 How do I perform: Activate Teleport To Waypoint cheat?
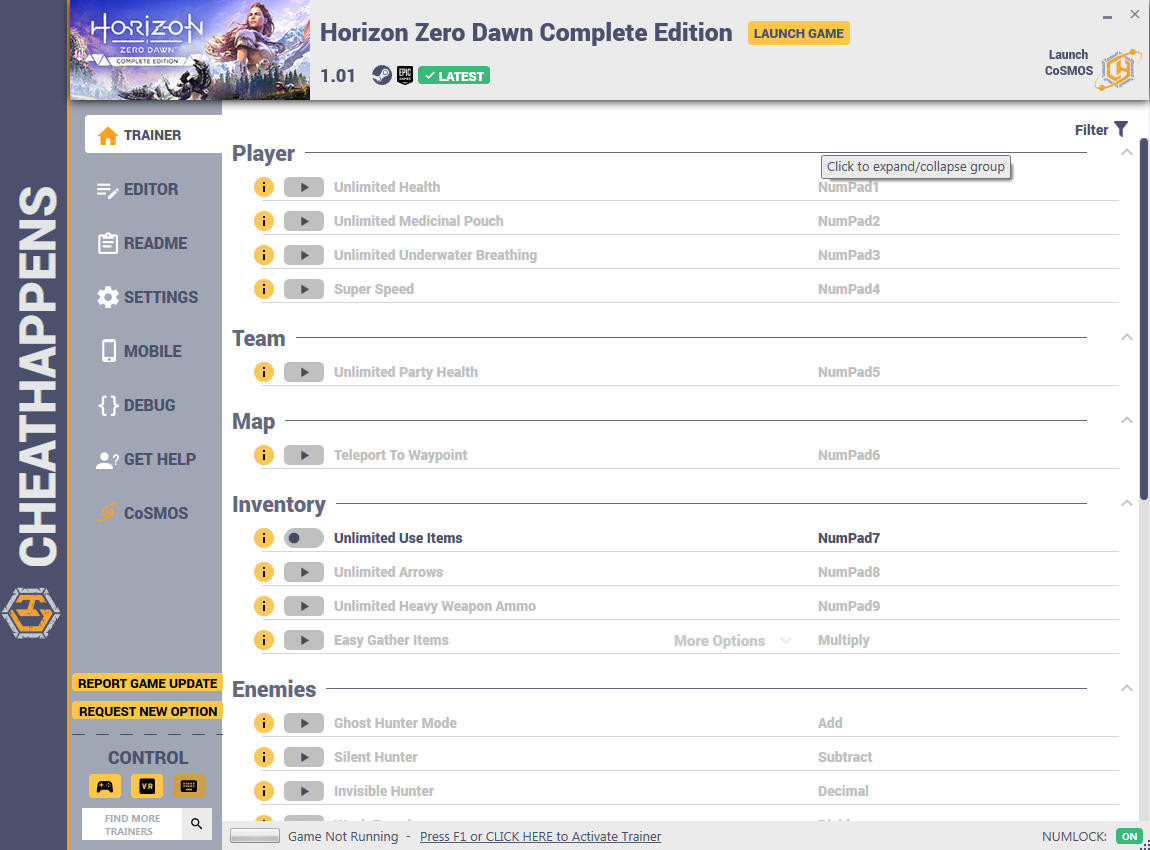coord(304,455)
